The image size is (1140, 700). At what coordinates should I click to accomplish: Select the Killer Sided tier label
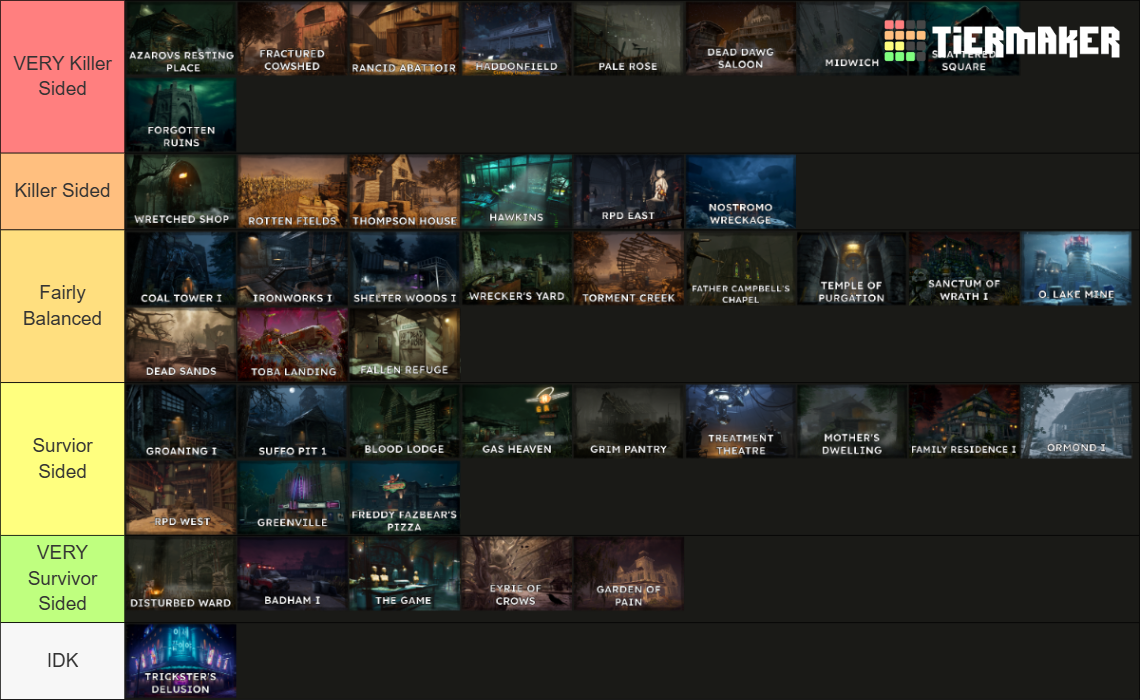63,191
